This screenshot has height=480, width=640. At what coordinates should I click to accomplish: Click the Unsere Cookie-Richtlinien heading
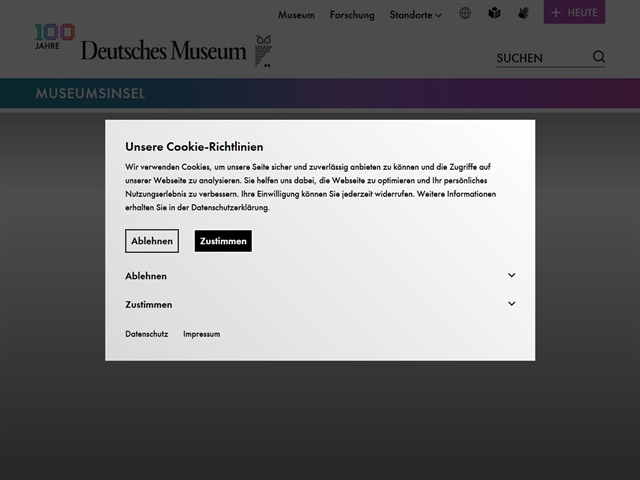pos(194,147)
